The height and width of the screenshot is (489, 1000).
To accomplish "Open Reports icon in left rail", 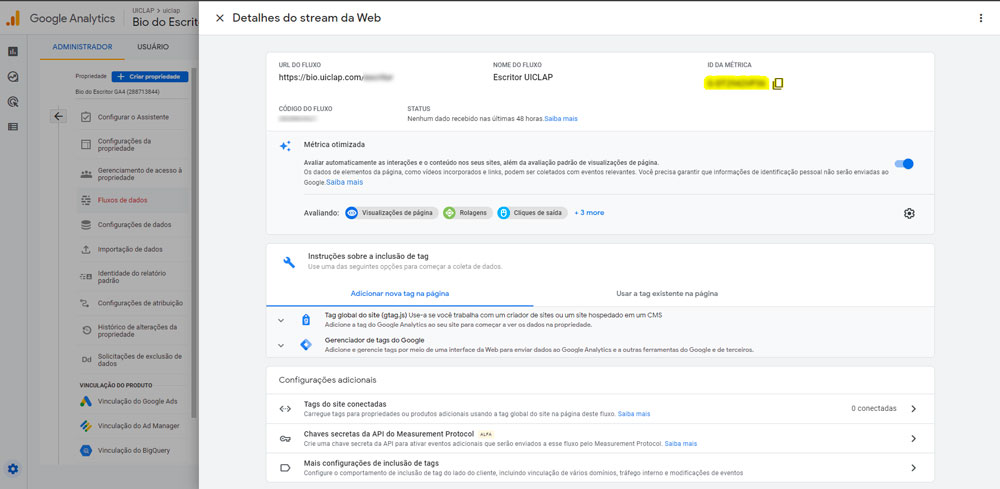I will tap(13, 52).
